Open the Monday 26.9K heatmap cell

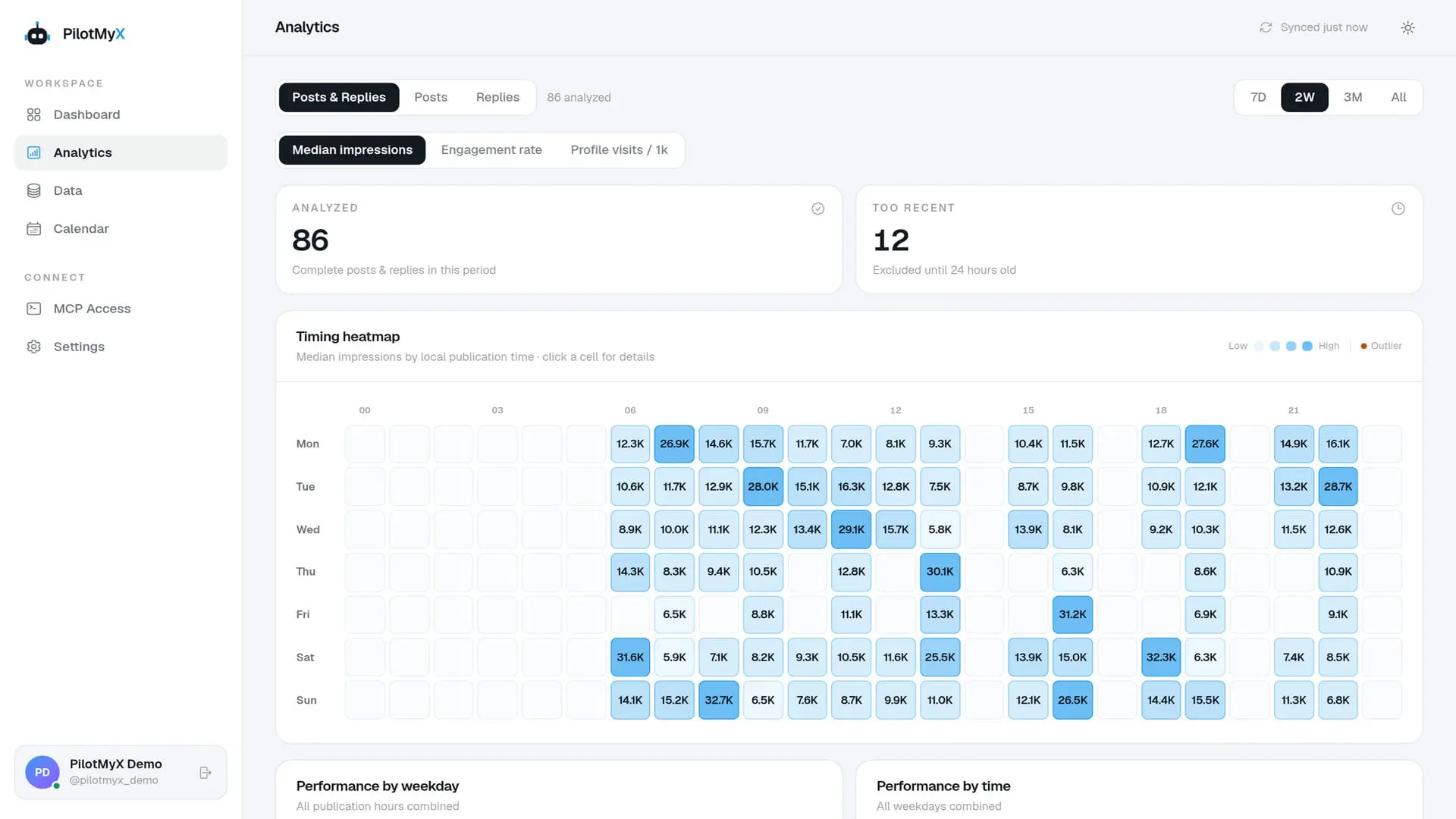(x=674, y=444)
